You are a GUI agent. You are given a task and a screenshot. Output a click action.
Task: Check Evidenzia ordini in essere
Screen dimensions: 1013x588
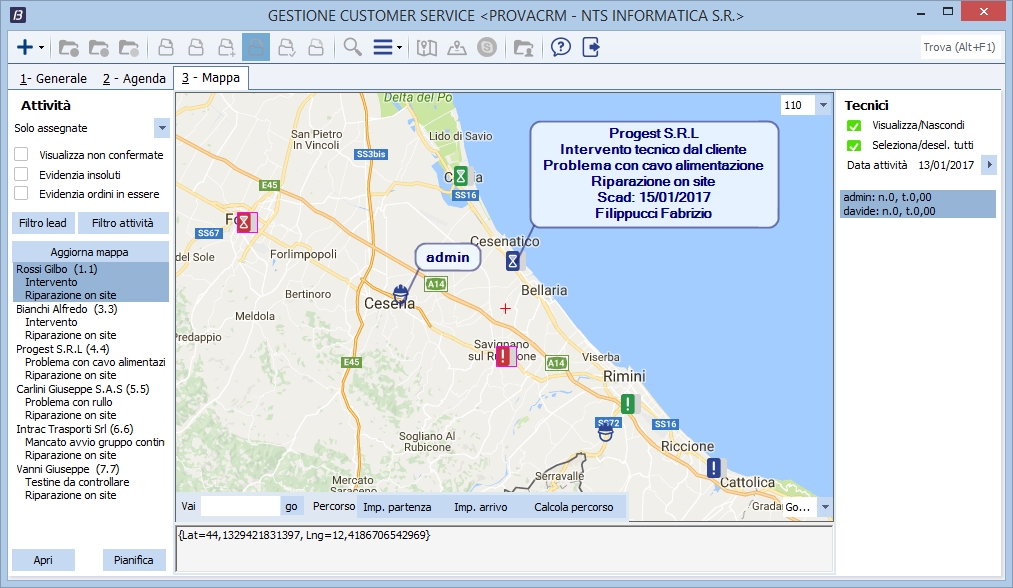click(21, 194)
